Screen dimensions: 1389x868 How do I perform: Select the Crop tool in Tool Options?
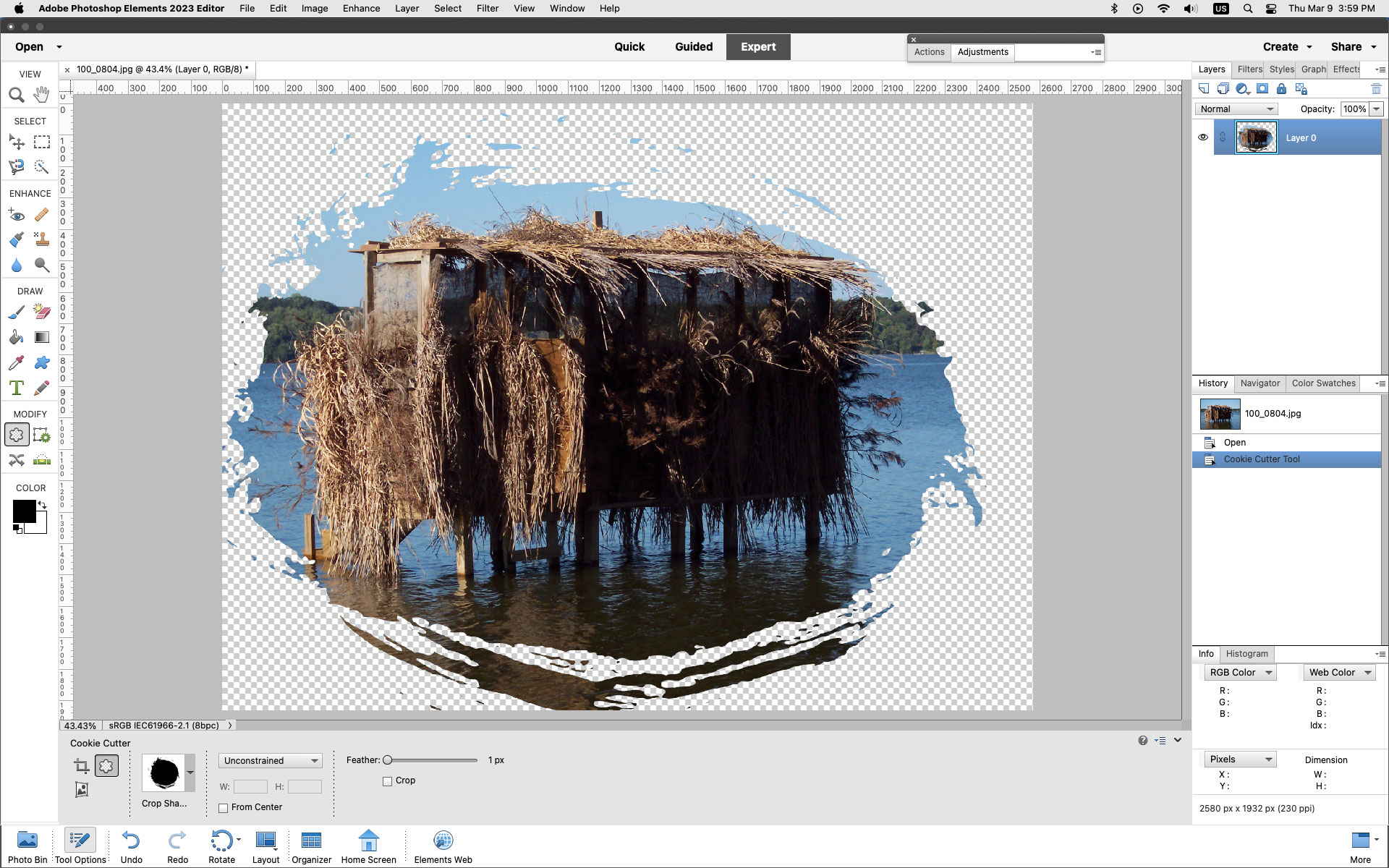click(x=82, y=765)
